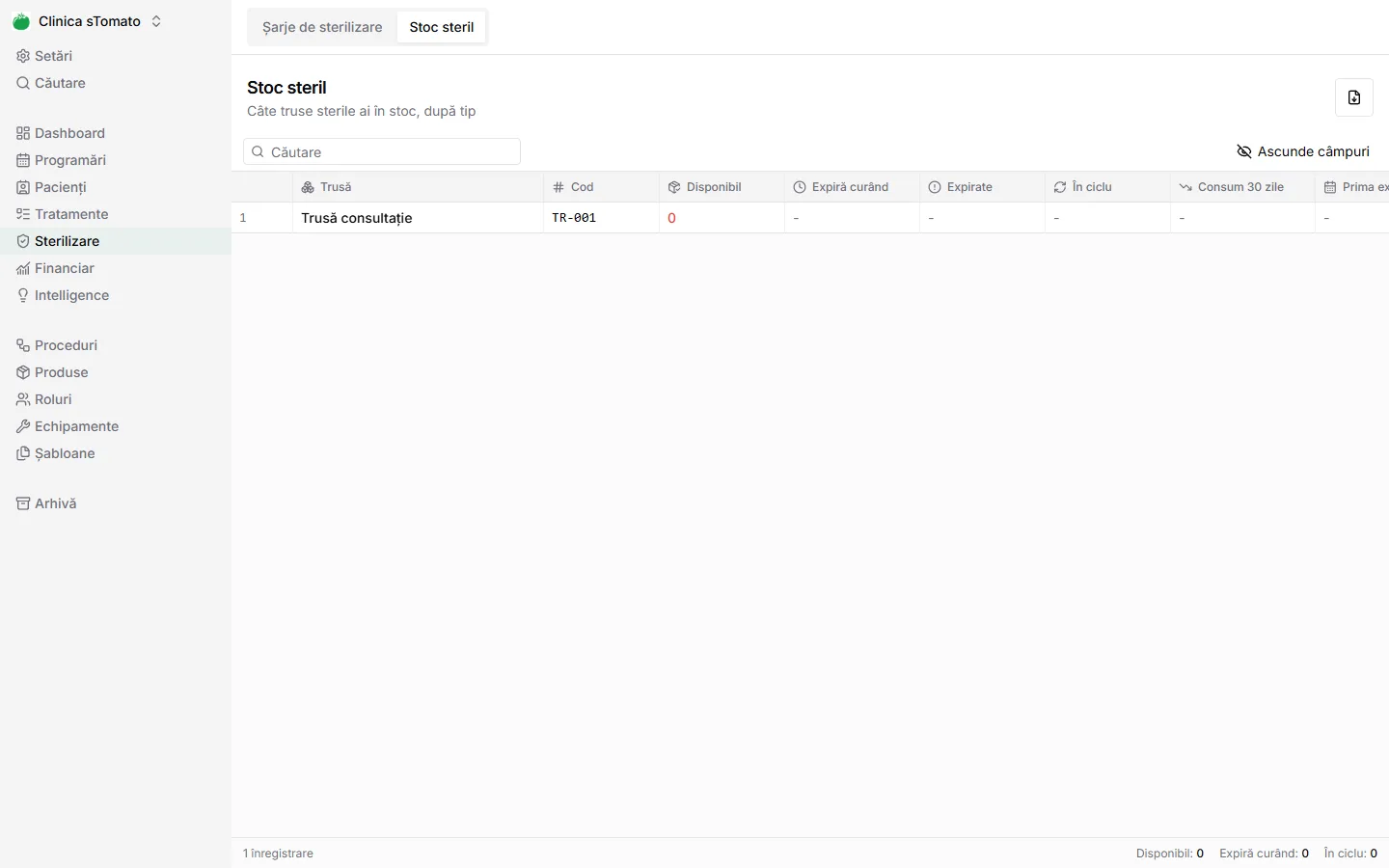Click the green tomato clinic logo
Screen dimensions: 1389x868
(x=21, y=21)
